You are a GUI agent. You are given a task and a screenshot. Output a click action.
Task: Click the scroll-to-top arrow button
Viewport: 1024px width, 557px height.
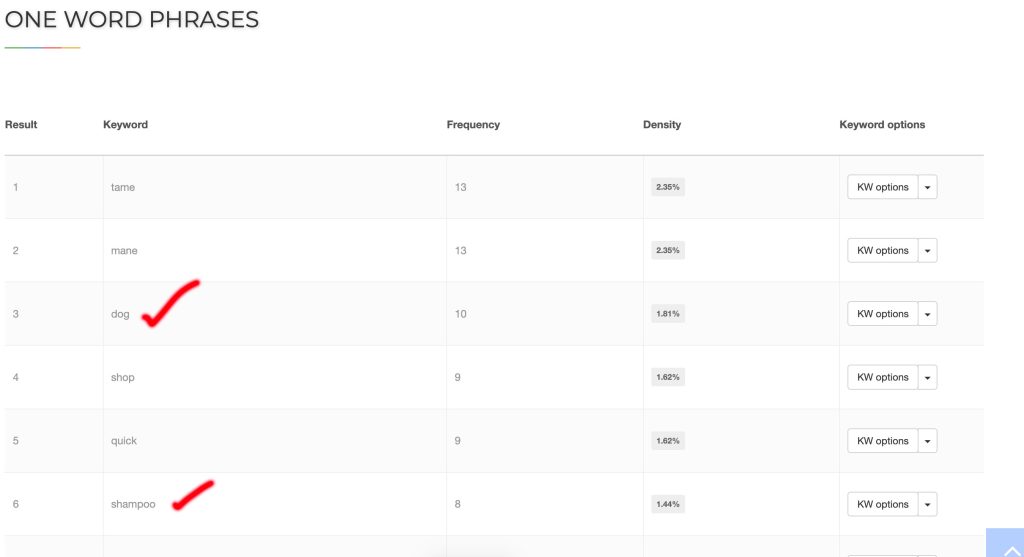1005,545
